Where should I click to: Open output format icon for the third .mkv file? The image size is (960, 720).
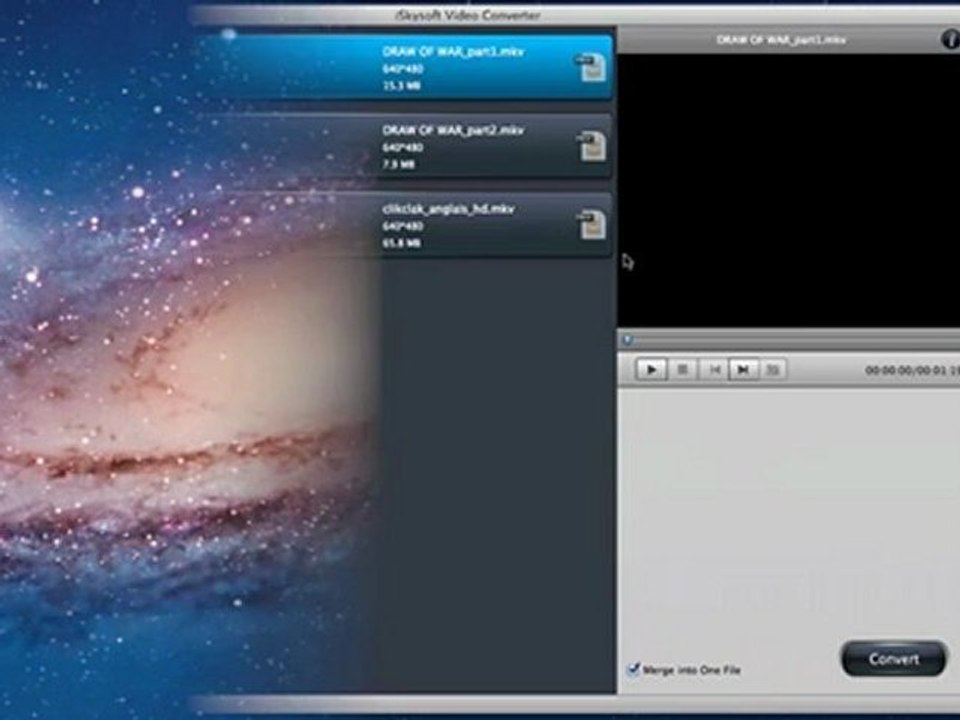591,224
